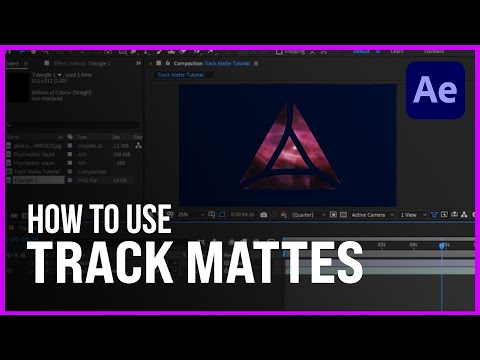Open the Triangle 1 dropdown in project info

(x=60, y=75)
